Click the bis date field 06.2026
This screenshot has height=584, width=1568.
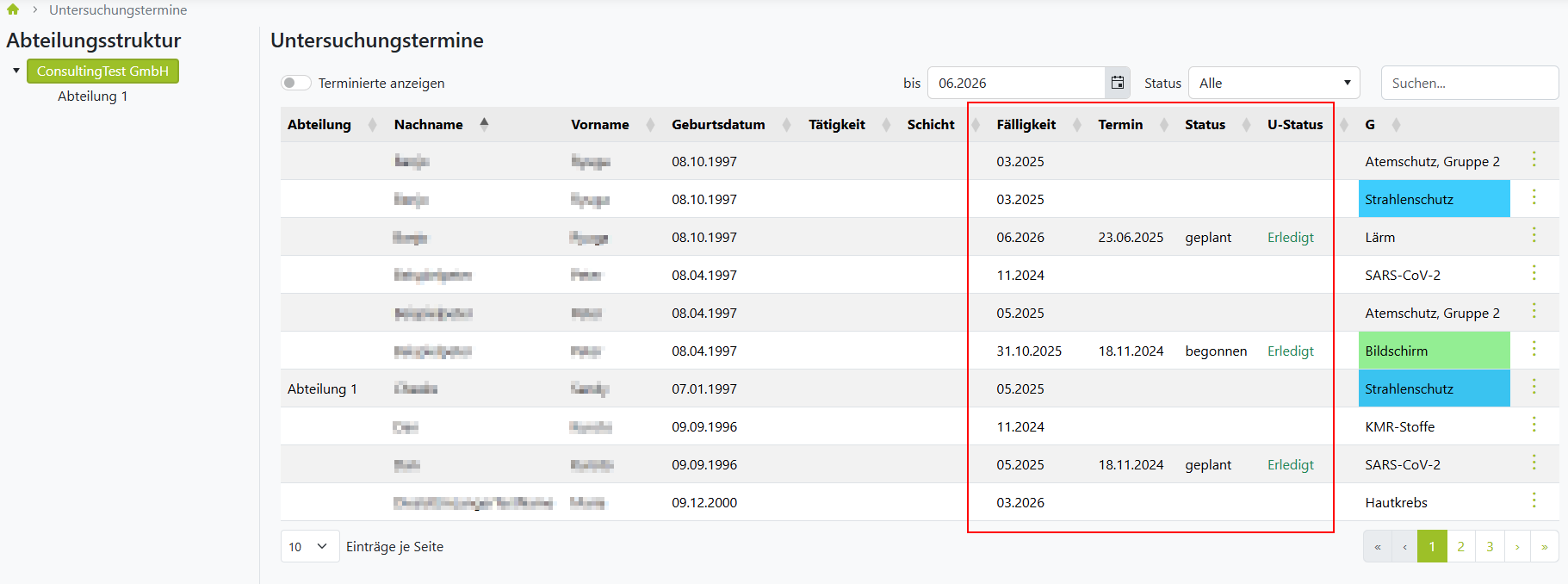point(1016,83)
